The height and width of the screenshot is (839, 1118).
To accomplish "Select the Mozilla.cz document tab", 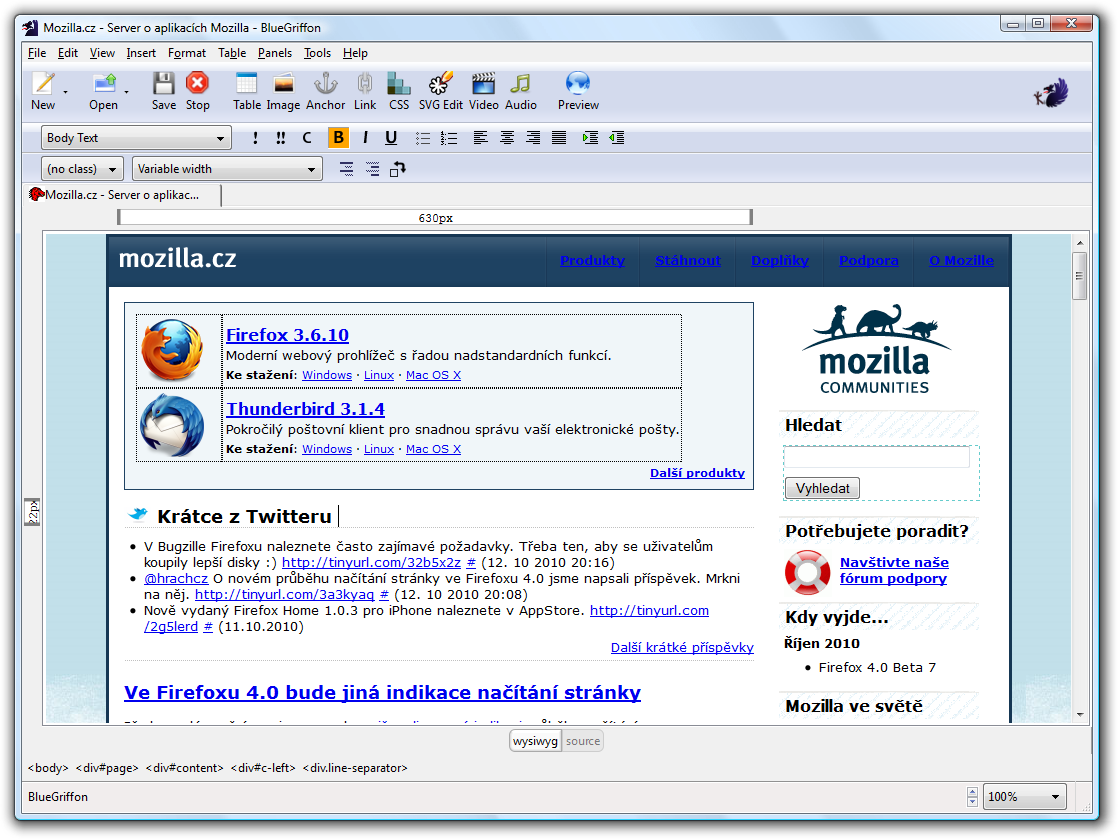I will pyautogui.click(x=123, y=195).
